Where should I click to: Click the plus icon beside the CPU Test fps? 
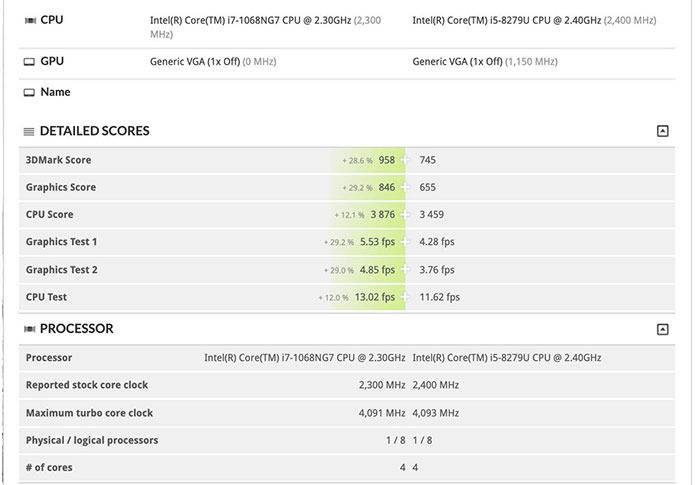click(404, 297)
